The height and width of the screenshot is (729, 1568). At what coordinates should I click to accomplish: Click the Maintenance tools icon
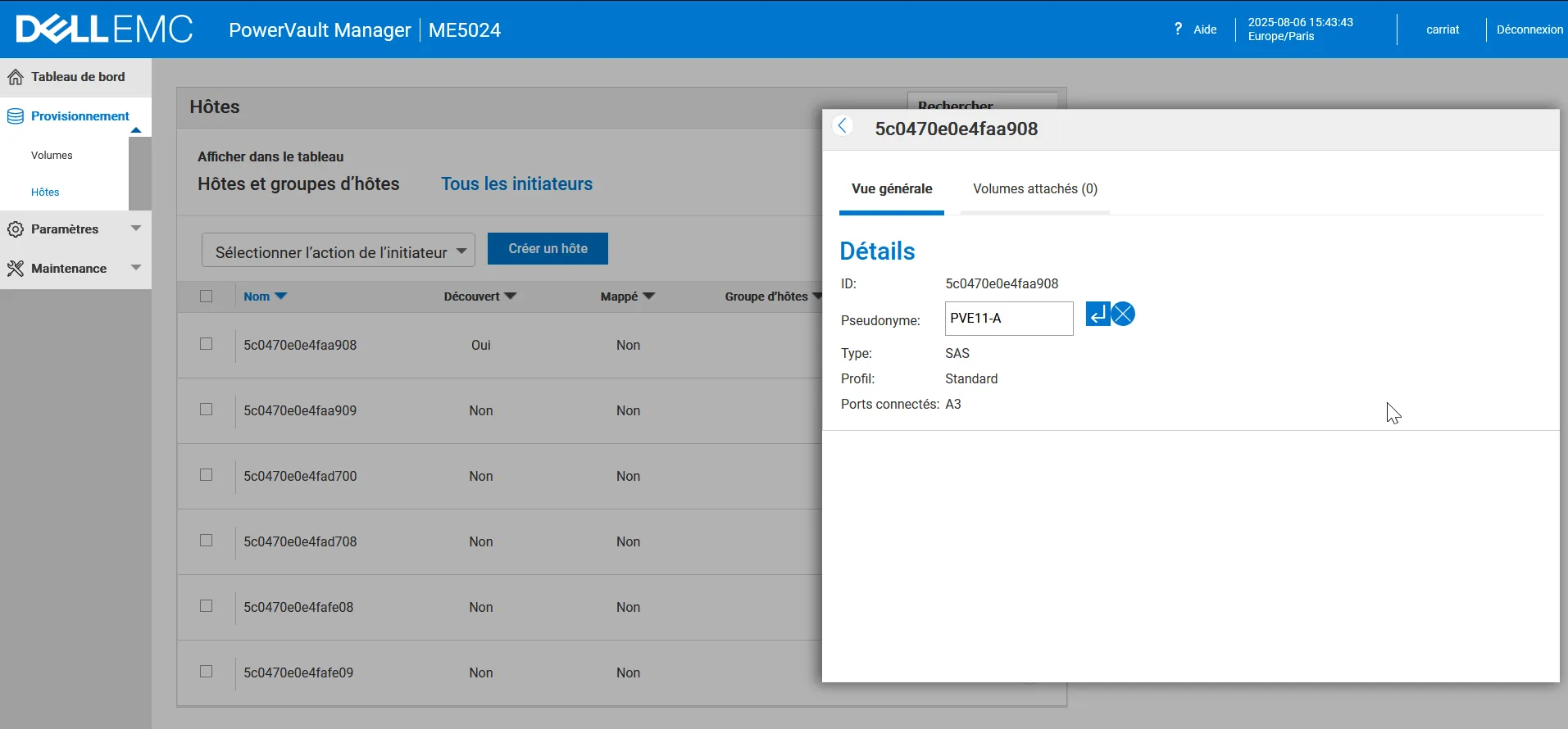[16, 269]
